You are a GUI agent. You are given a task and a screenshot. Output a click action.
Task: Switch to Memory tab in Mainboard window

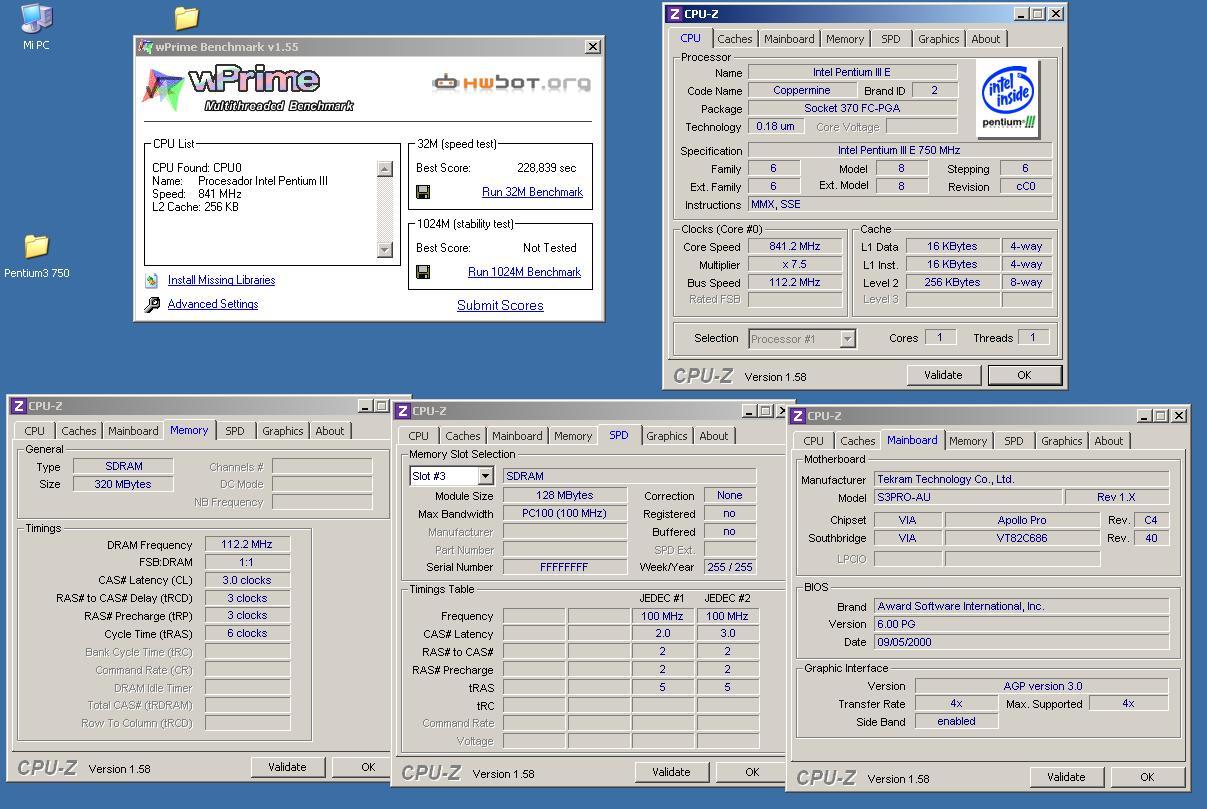(968, 441)
